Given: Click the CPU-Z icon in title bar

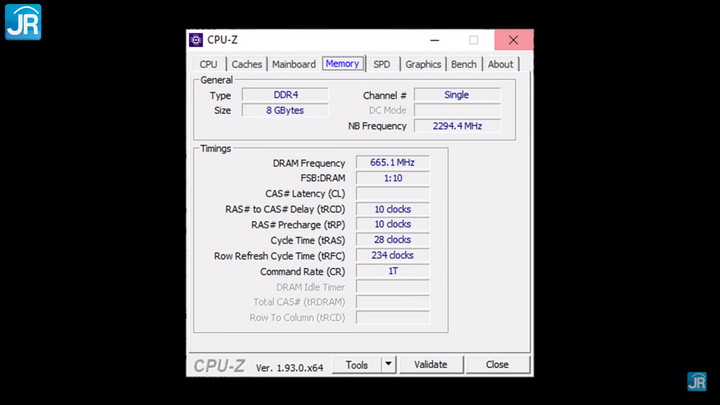Looking at the screenshot, I should tap(196, 40).
